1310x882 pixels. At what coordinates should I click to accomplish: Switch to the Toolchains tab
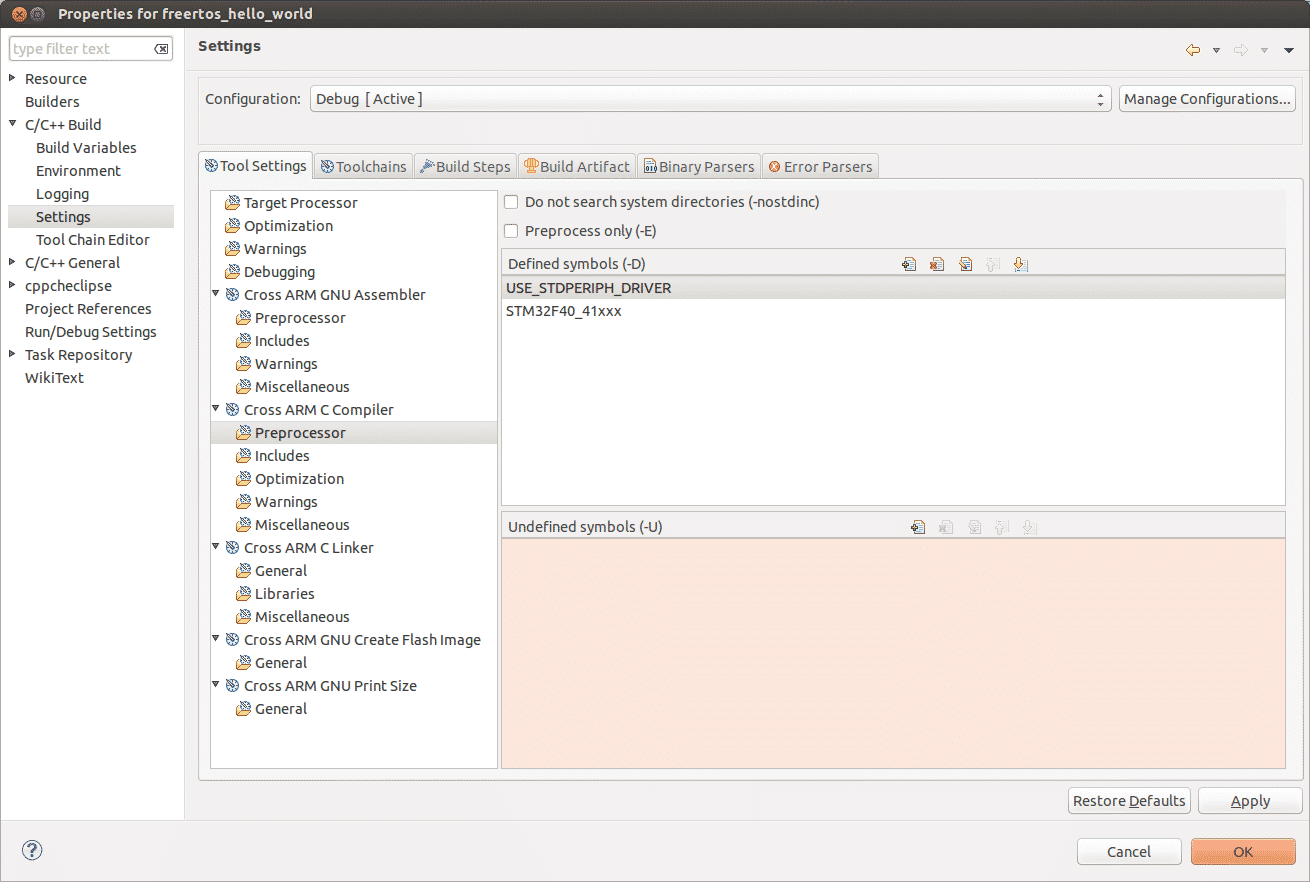click(362, 165)
